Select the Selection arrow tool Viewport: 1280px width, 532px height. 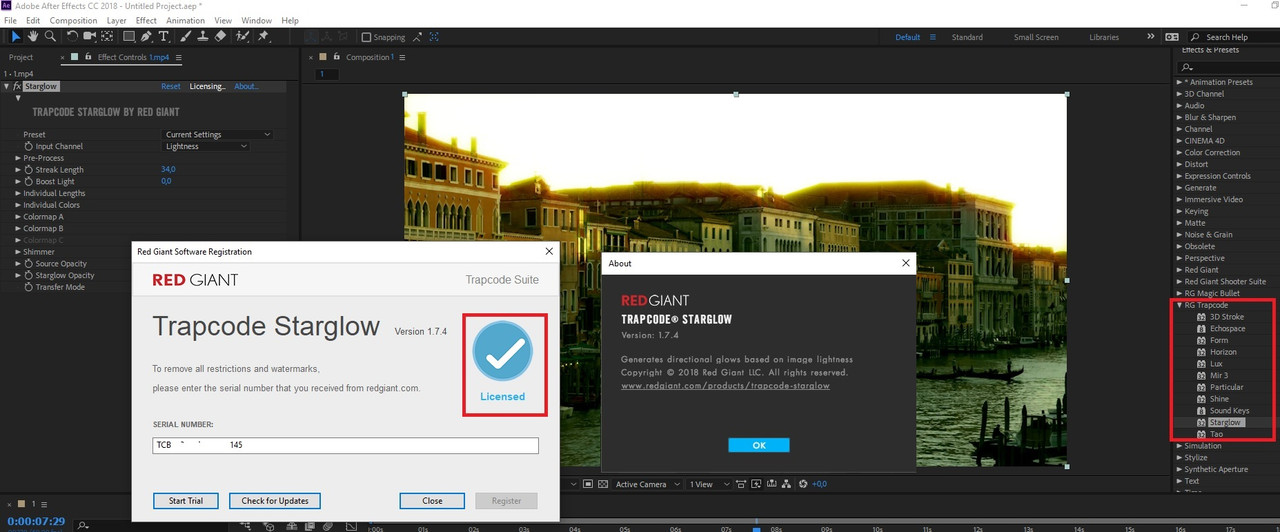(16, 37)
